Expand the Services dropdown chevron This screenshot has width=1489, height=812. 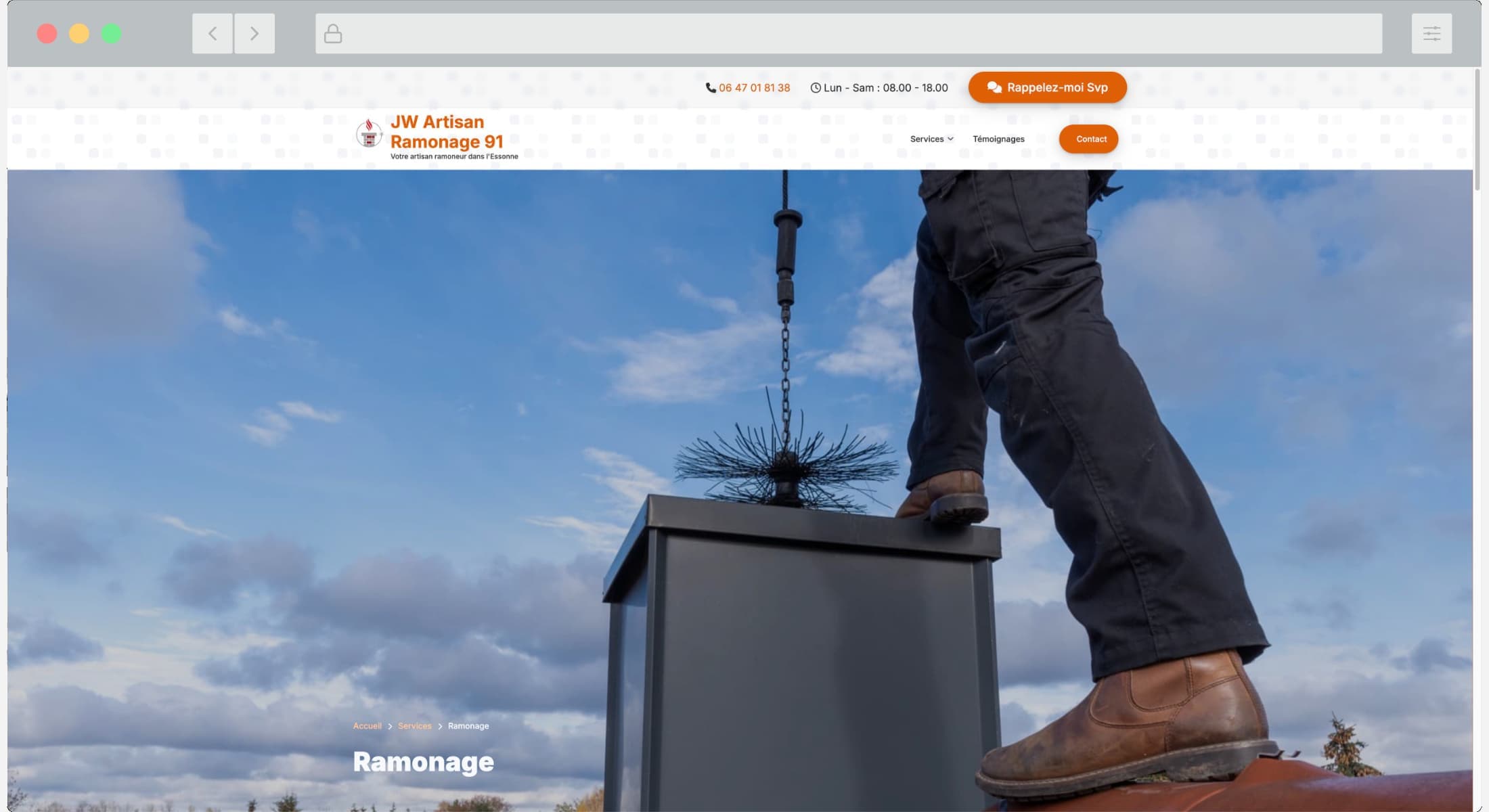tap(950, 139)
